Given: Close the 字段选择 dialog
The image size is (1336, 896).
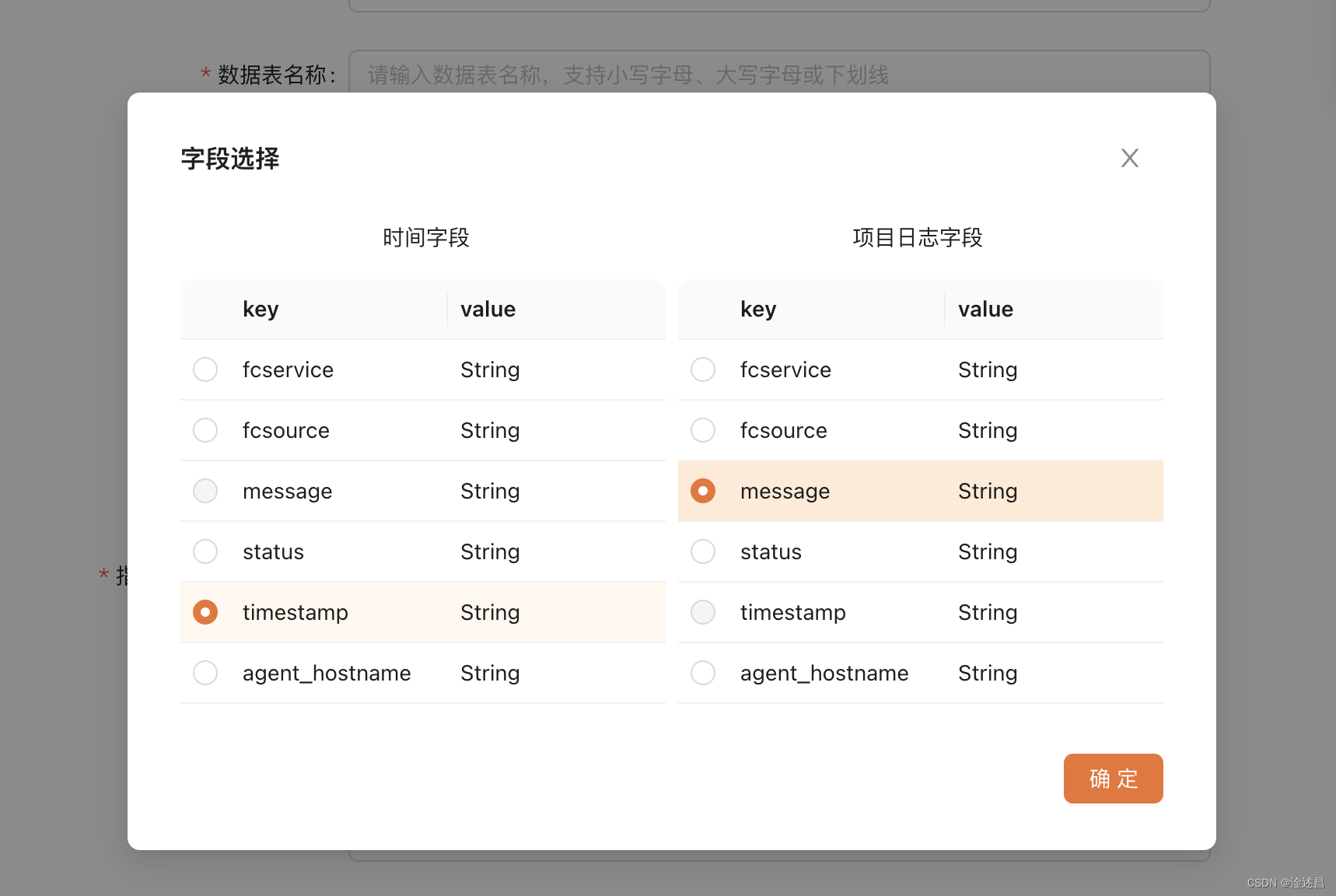Looking at the screenshot, I should (1129, 158).
